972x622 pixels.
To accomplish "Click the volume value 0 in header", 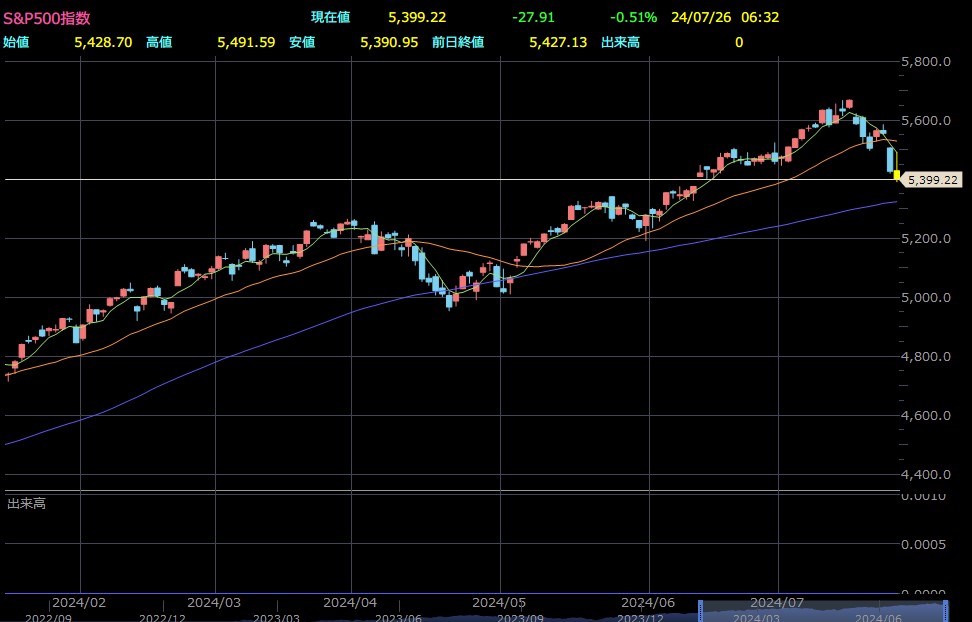I will pos(739,42).
